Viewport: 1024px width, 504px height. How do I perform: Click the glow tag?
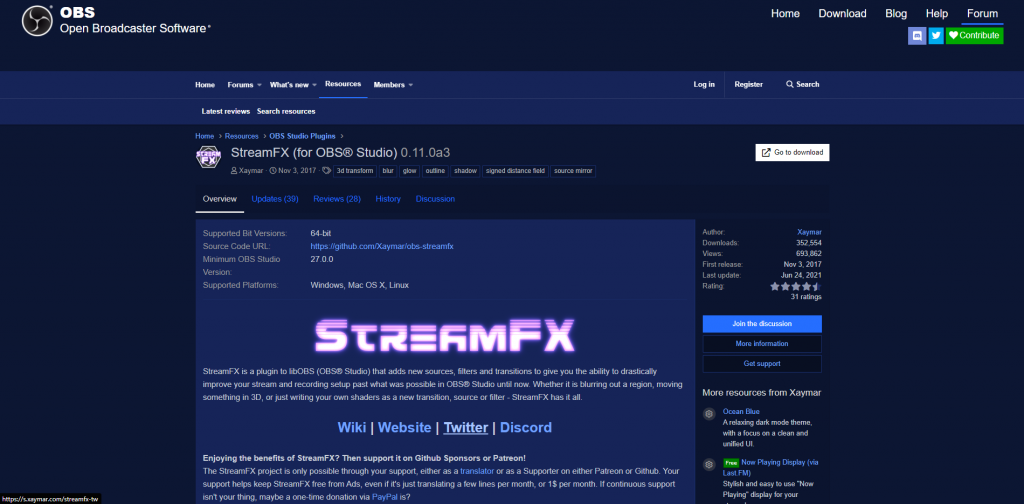[x=410, y=171]
